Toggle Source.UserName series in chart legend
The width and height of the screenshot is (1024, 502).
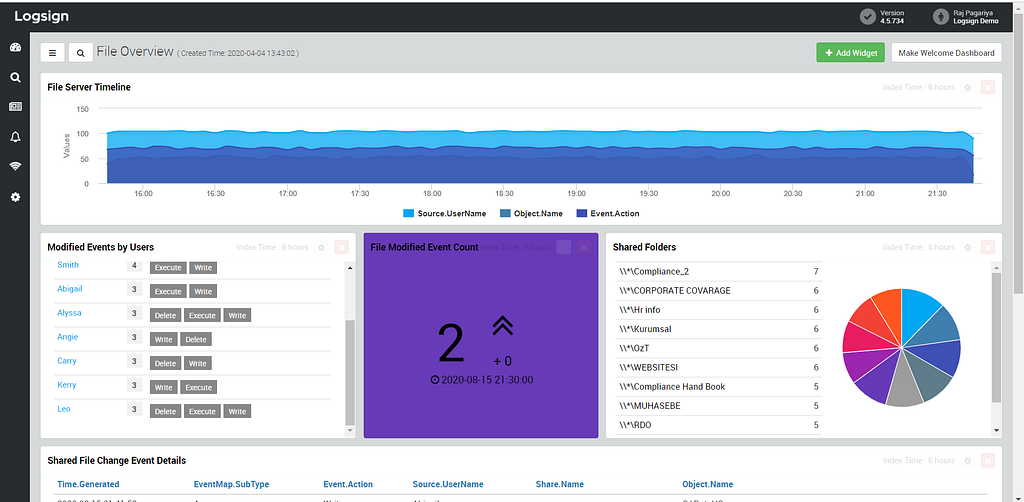click(445, 213)
